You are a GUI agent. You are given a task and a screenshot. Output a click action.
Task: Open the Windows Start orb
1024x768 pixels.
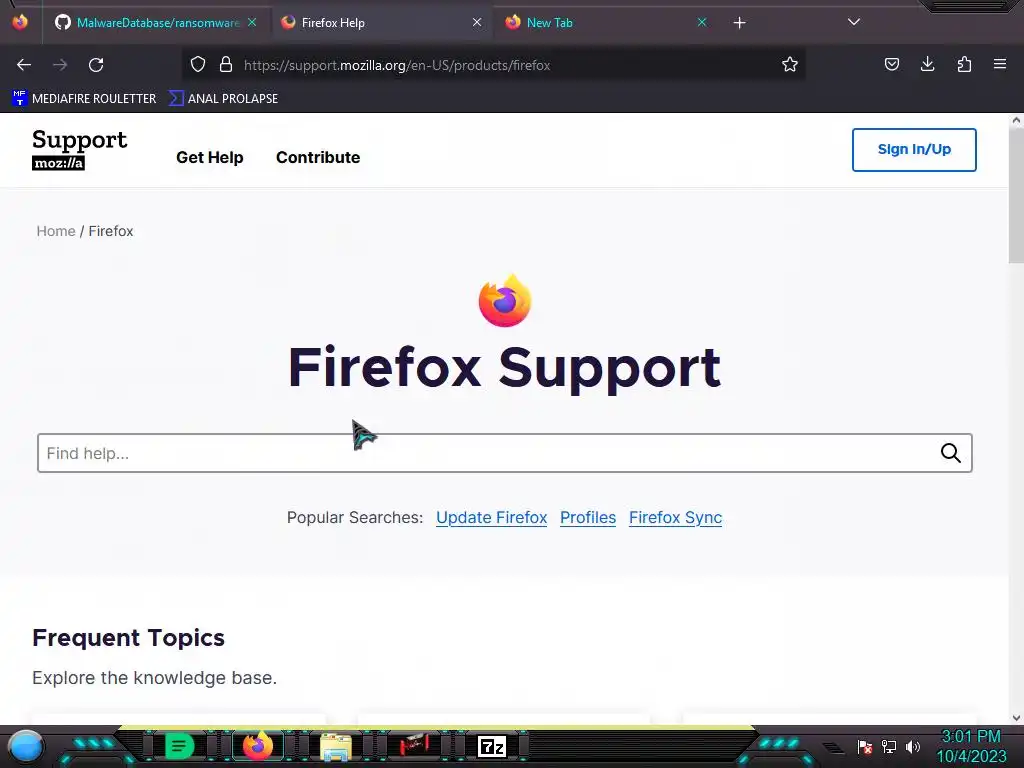(26, 746)
